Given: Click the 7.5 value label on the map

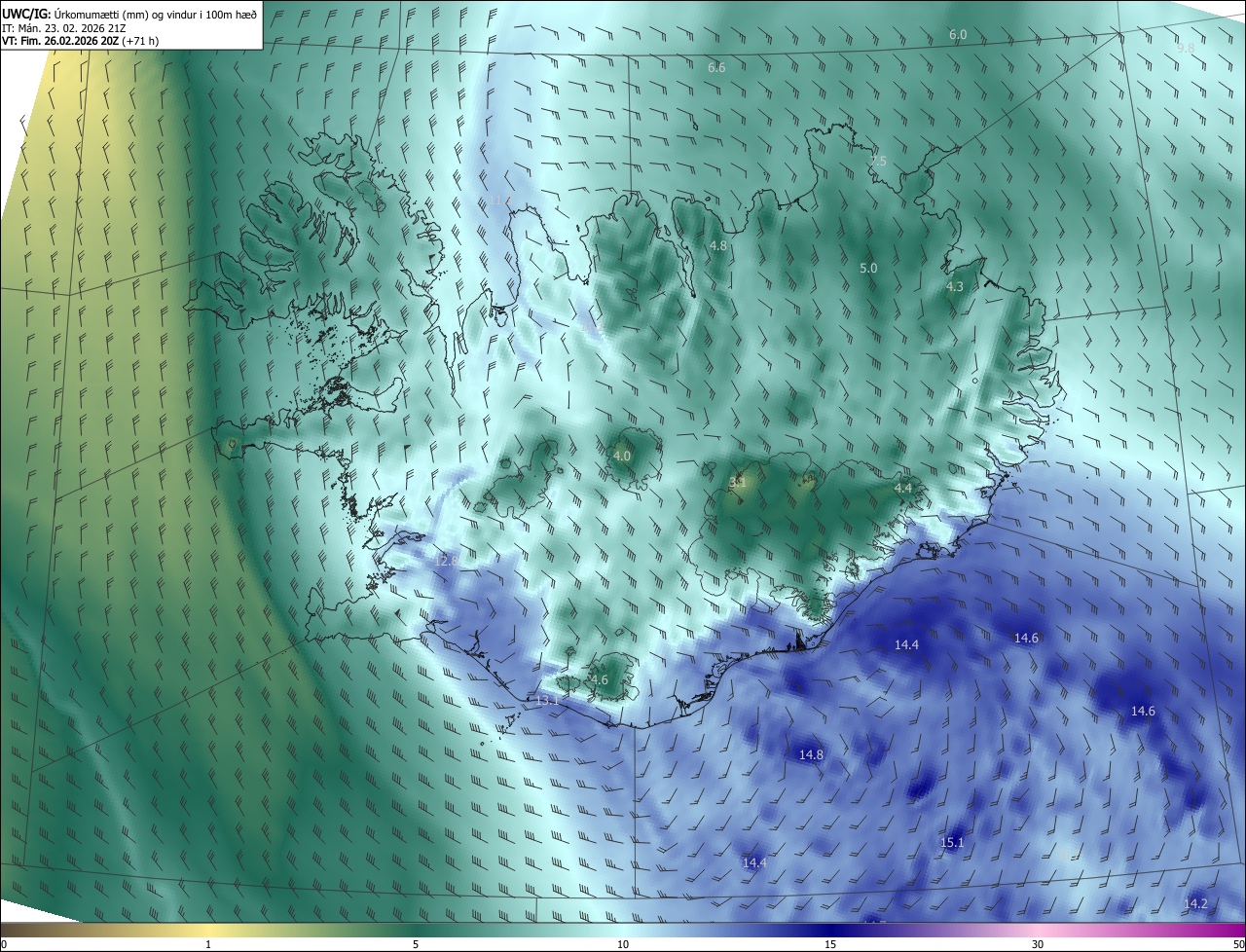Looking at the screenshot, I should tap(878, 161).
